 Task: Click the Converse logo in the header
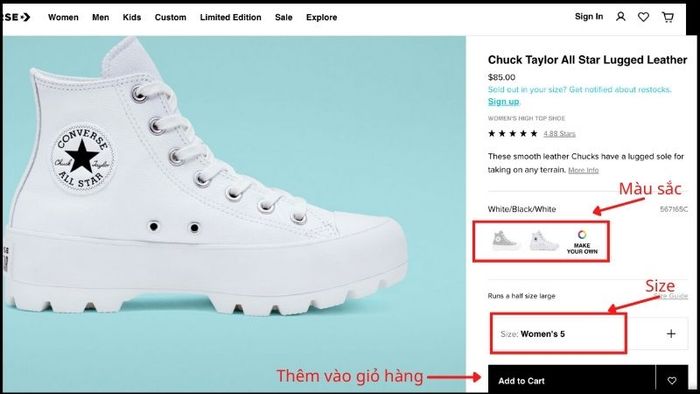click(x=16, y=17)
